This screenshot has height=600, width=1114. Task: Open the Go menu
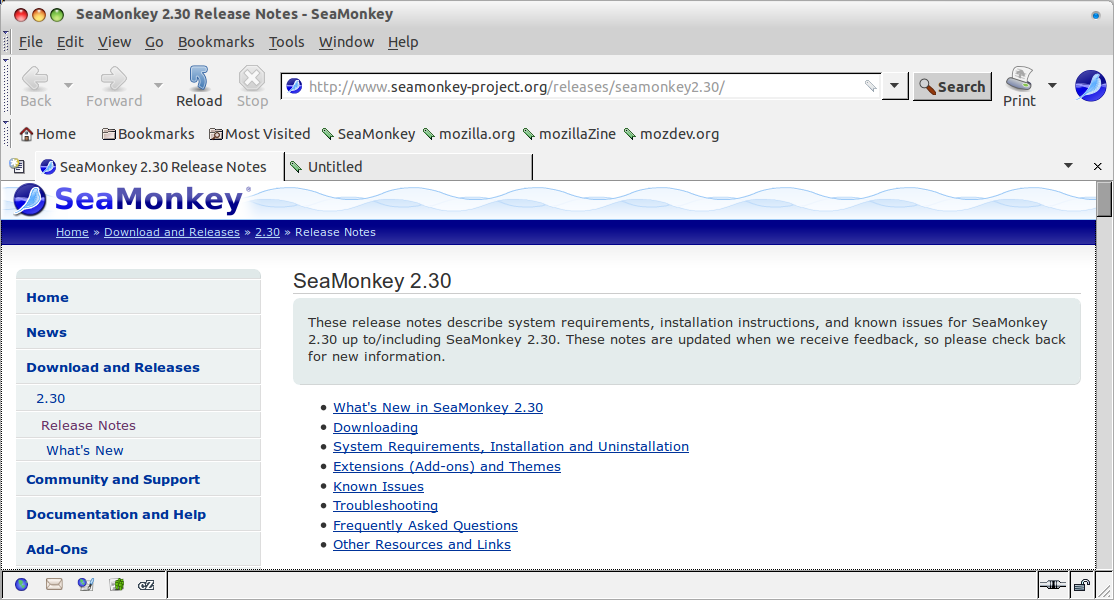click(154, 42)
